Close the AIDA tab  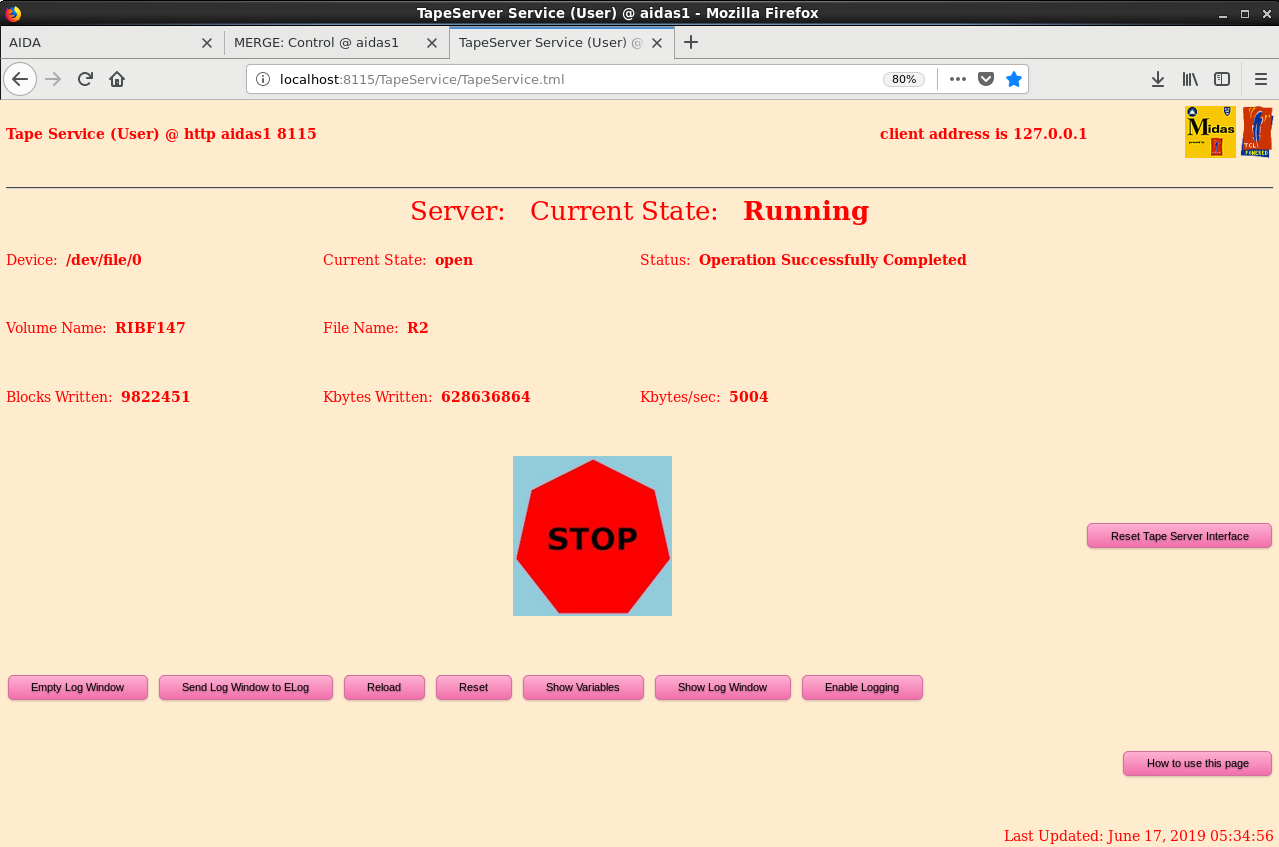[207, 43]
